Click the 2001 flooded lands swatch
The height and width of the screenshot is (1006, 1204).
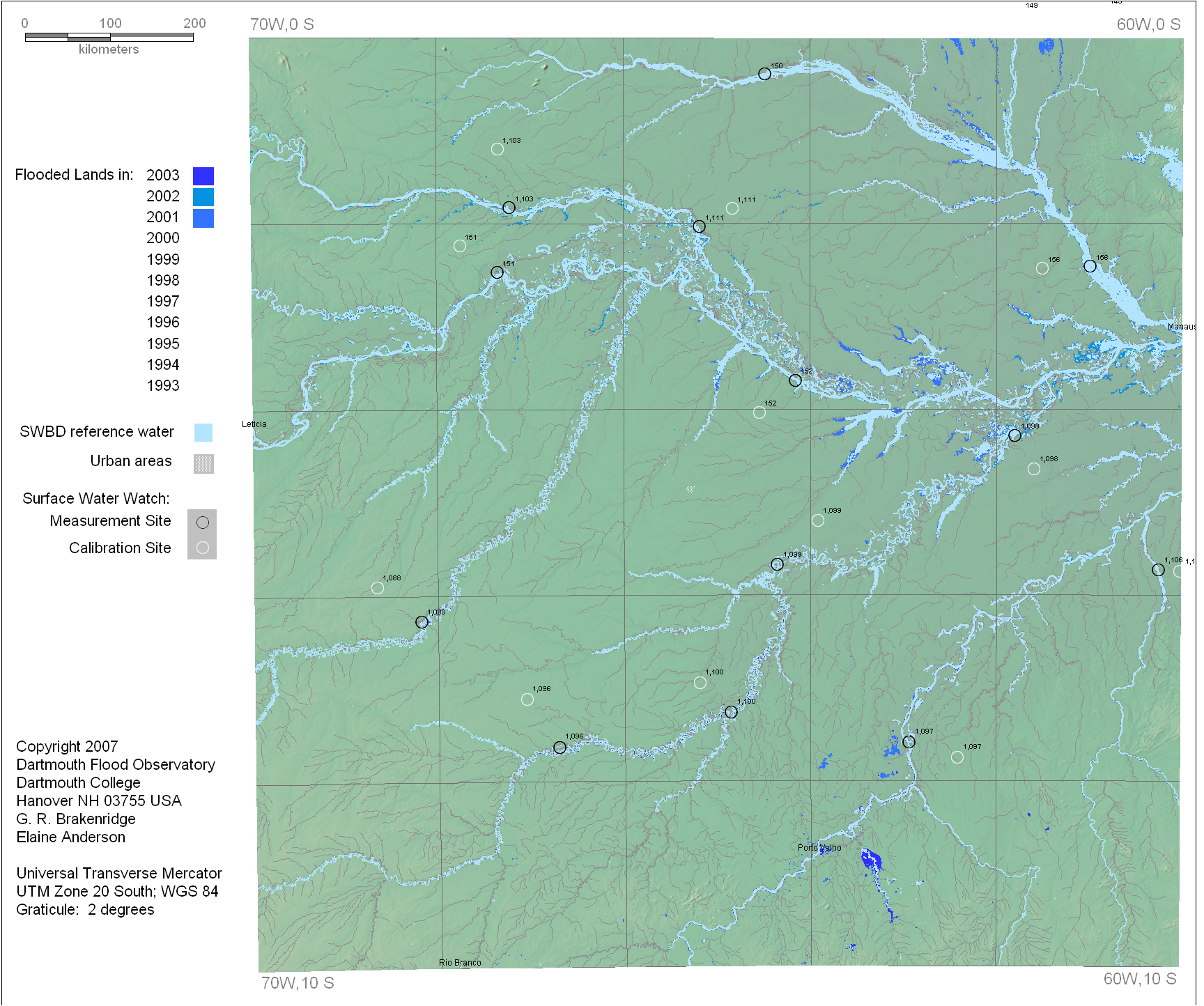[203, 218]
